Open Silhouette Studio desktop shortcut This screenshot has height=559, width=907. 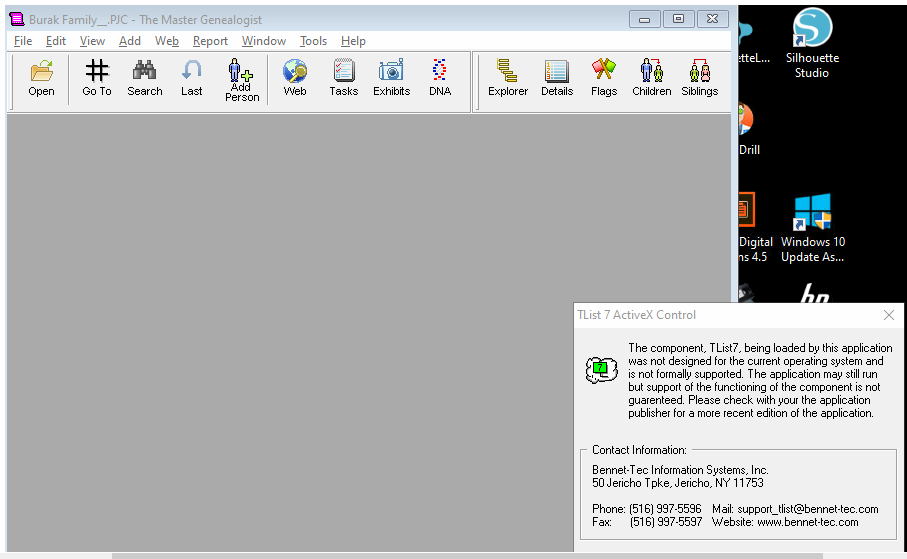812,43
